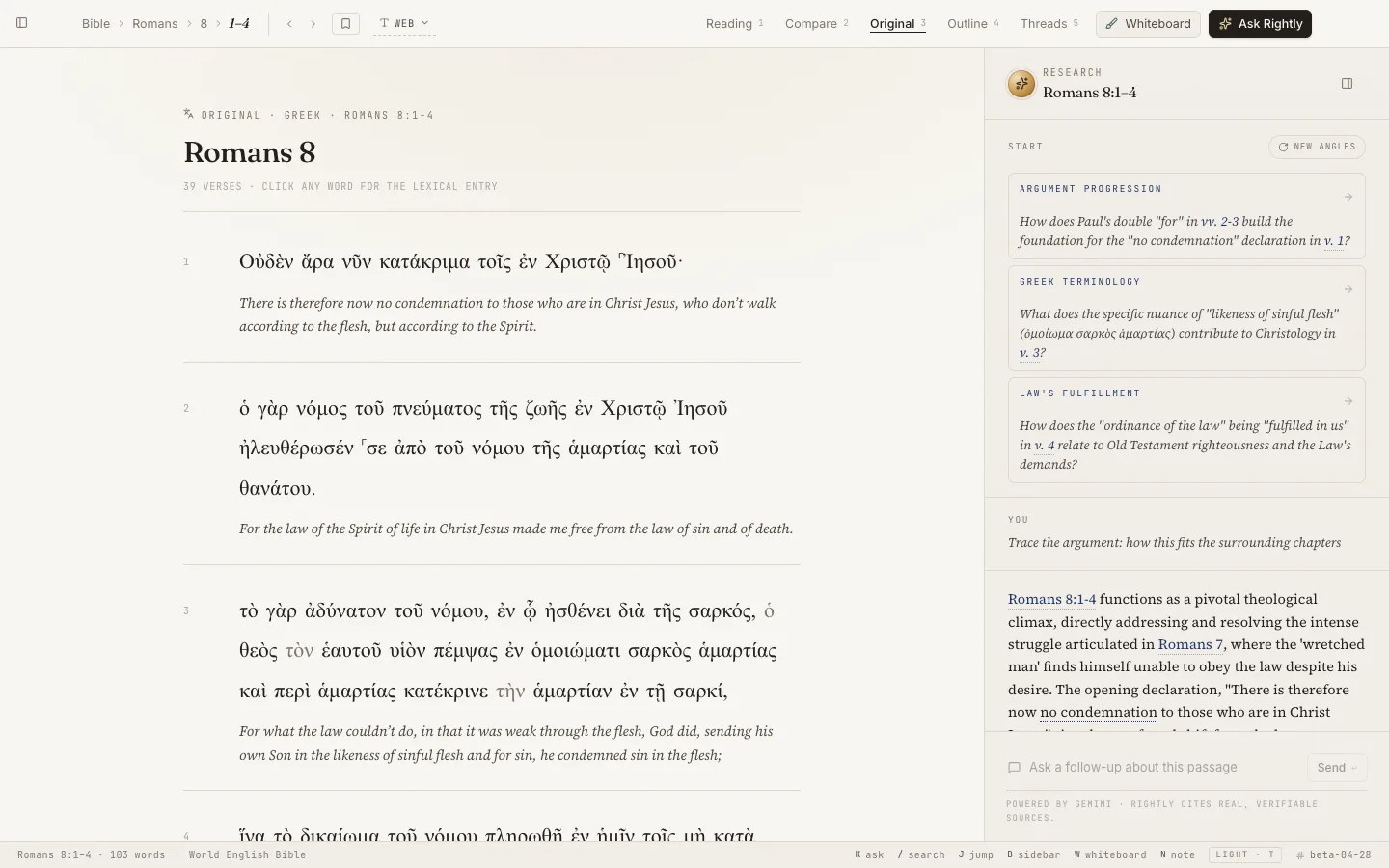Click Greek word πνεύματος in verse 2
Image resolution: width=1389 pixels, height=868 pixels.
[x=436, y=409]
